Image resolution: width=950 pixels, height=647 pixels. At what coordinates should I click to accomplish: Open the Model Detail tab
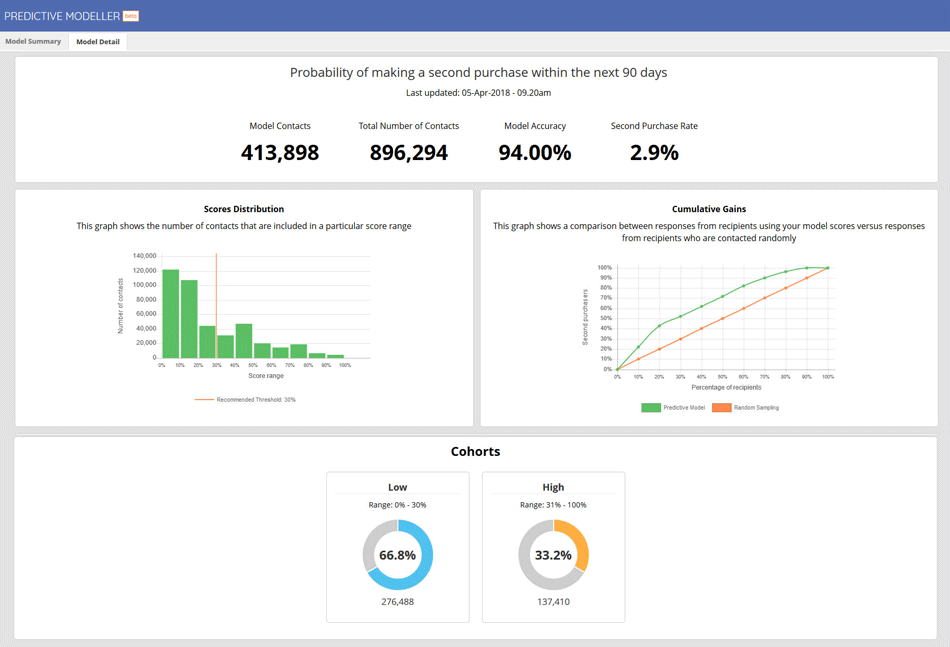click(98, 42)
